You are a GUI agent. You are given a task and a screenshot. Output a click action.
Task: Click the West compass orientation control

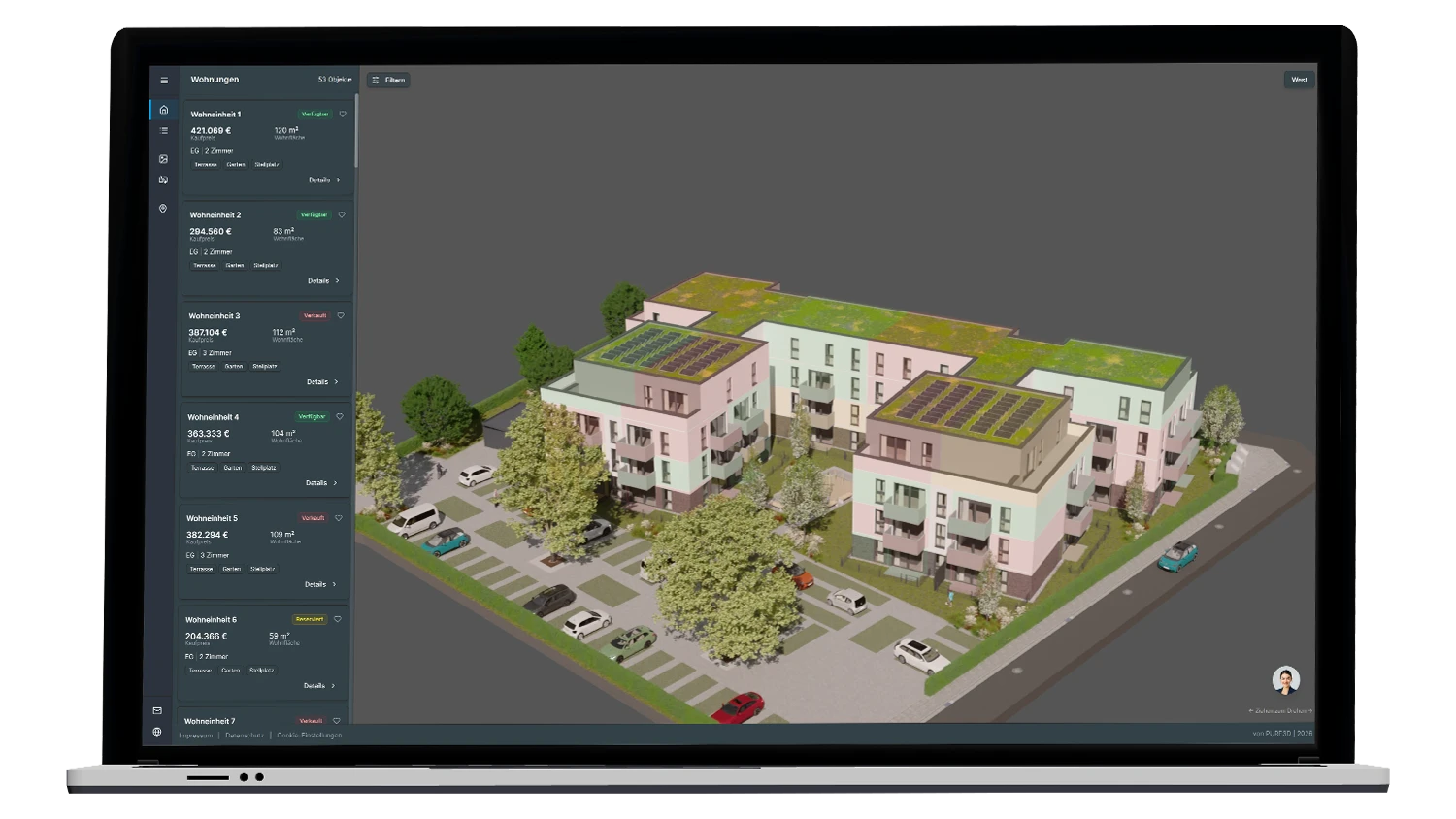(1298, 80)
